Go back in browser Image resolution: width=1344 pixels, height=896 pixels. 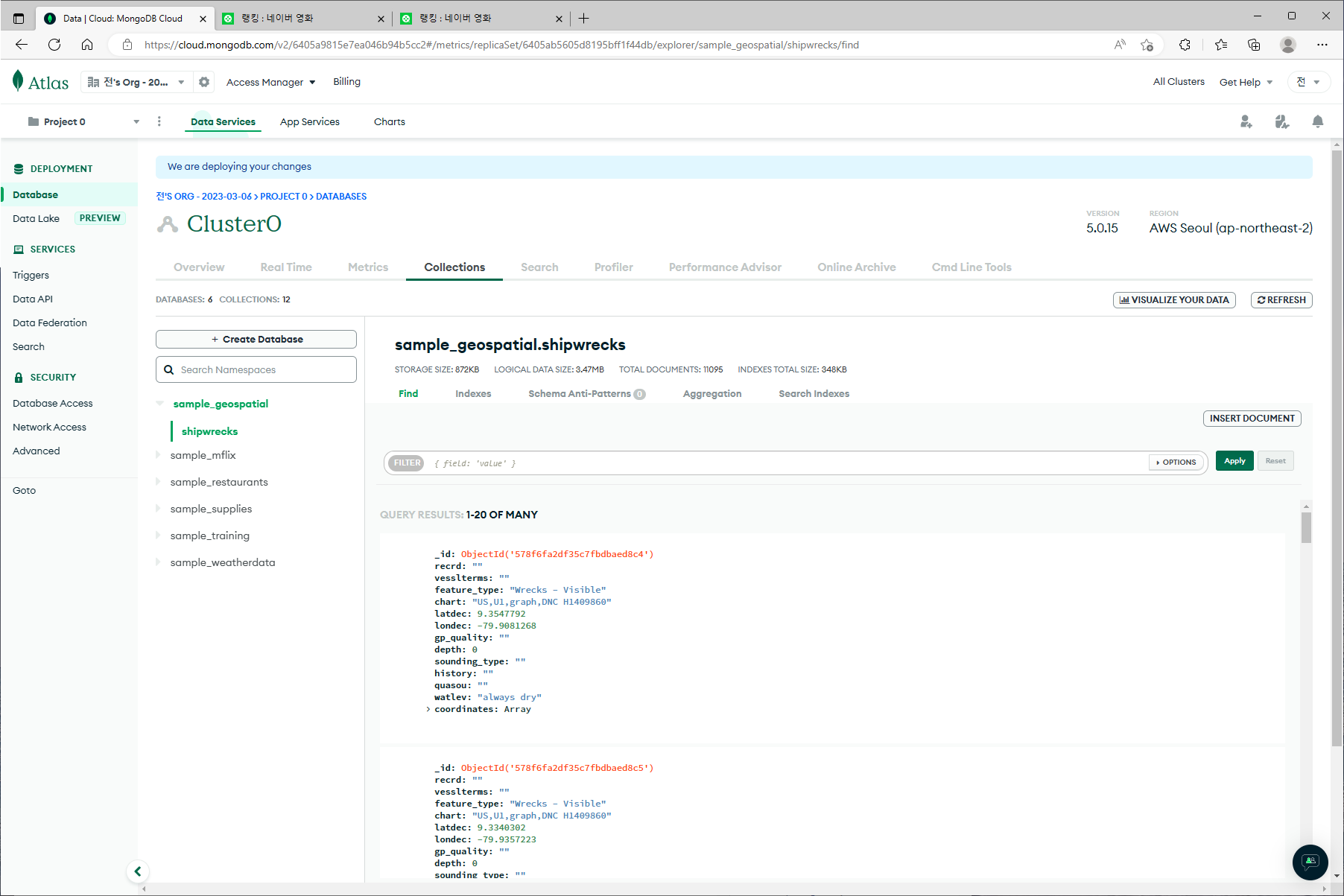click(x=22, y=45)
